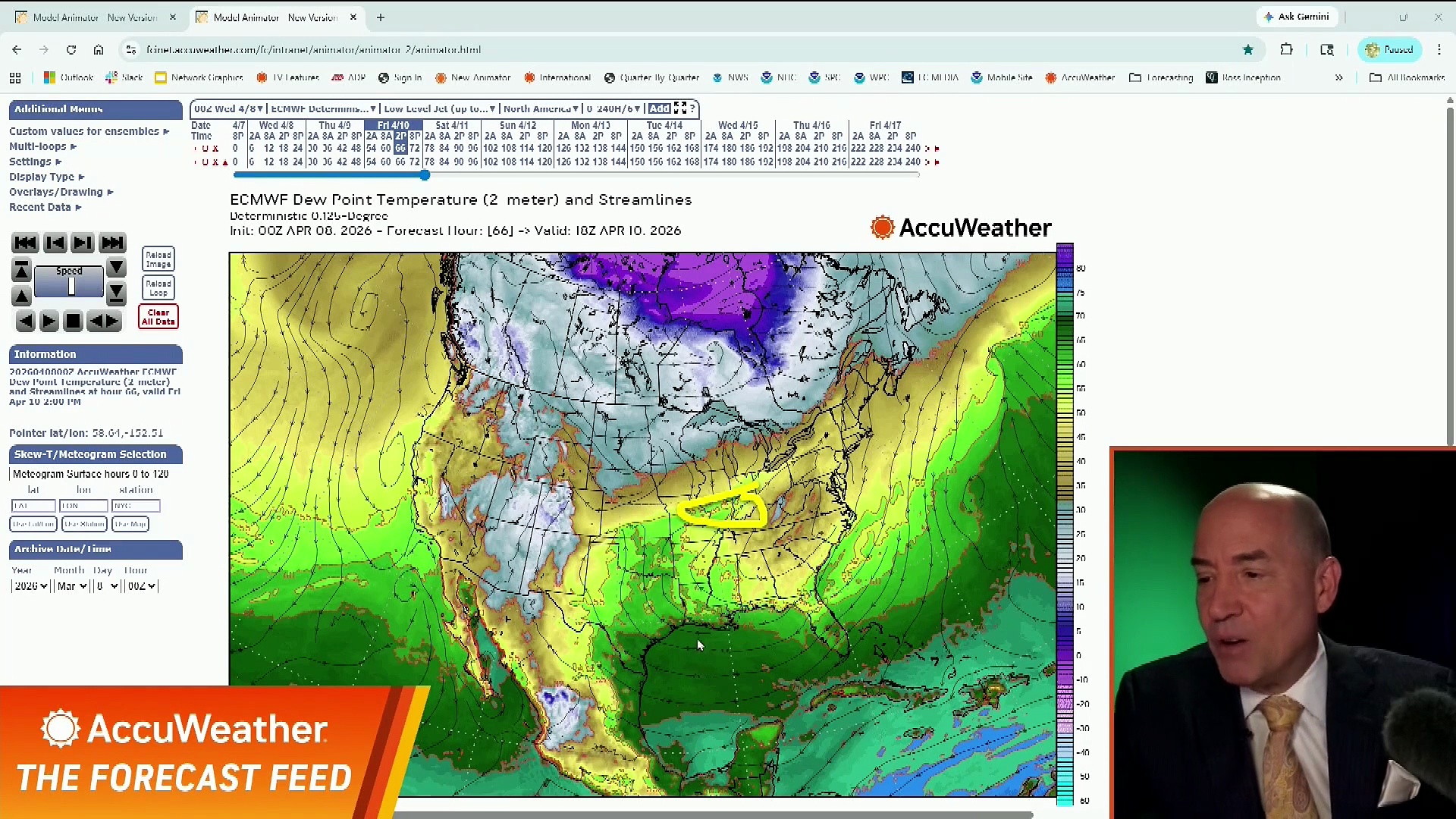Click the Add button in selector bar
The width and height of the screenshot is (1456, 819).
[659, 108]
